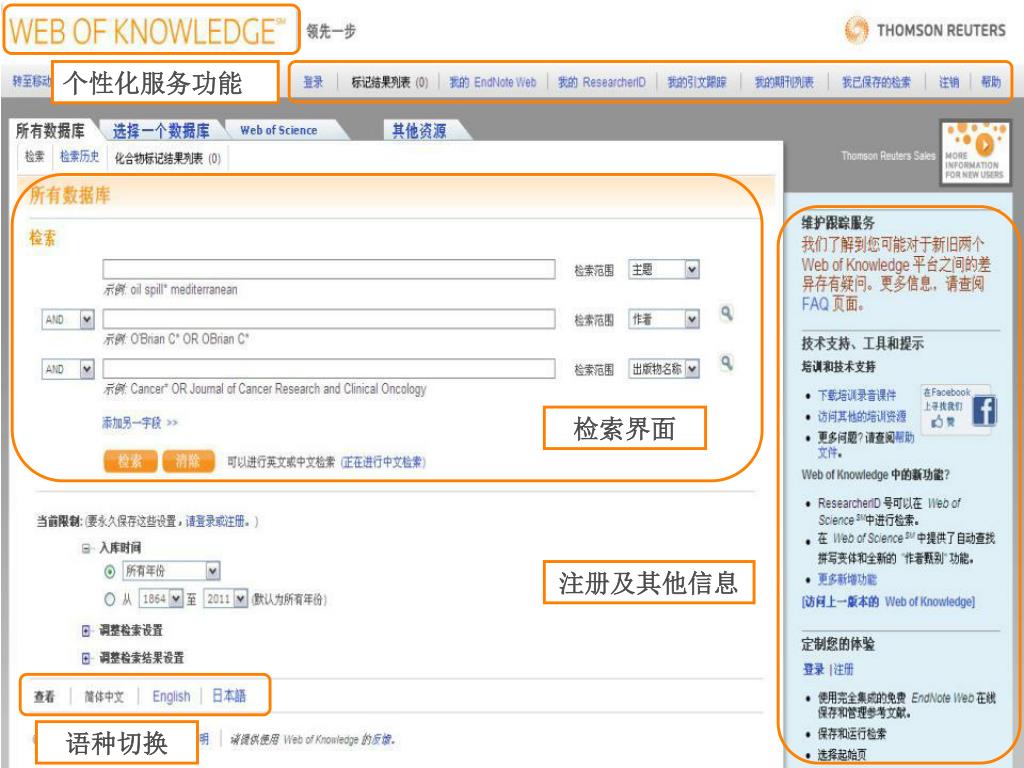This screenshot has height=768, width=1024.
Task: Click the 登录 link in top bar
Action: [x=313, y=82]
